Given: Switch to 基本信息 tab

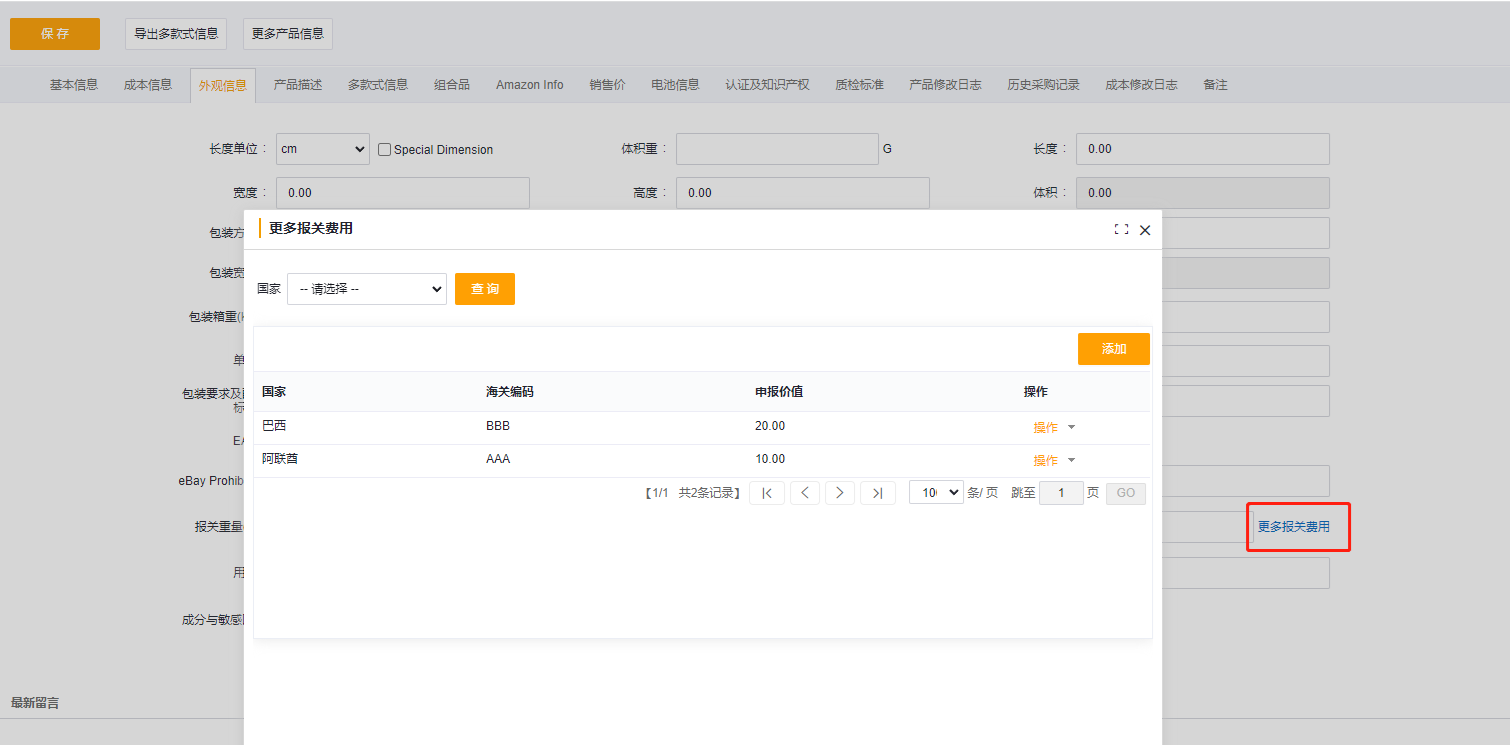Looking at the screenshot, I should point(74,85).
